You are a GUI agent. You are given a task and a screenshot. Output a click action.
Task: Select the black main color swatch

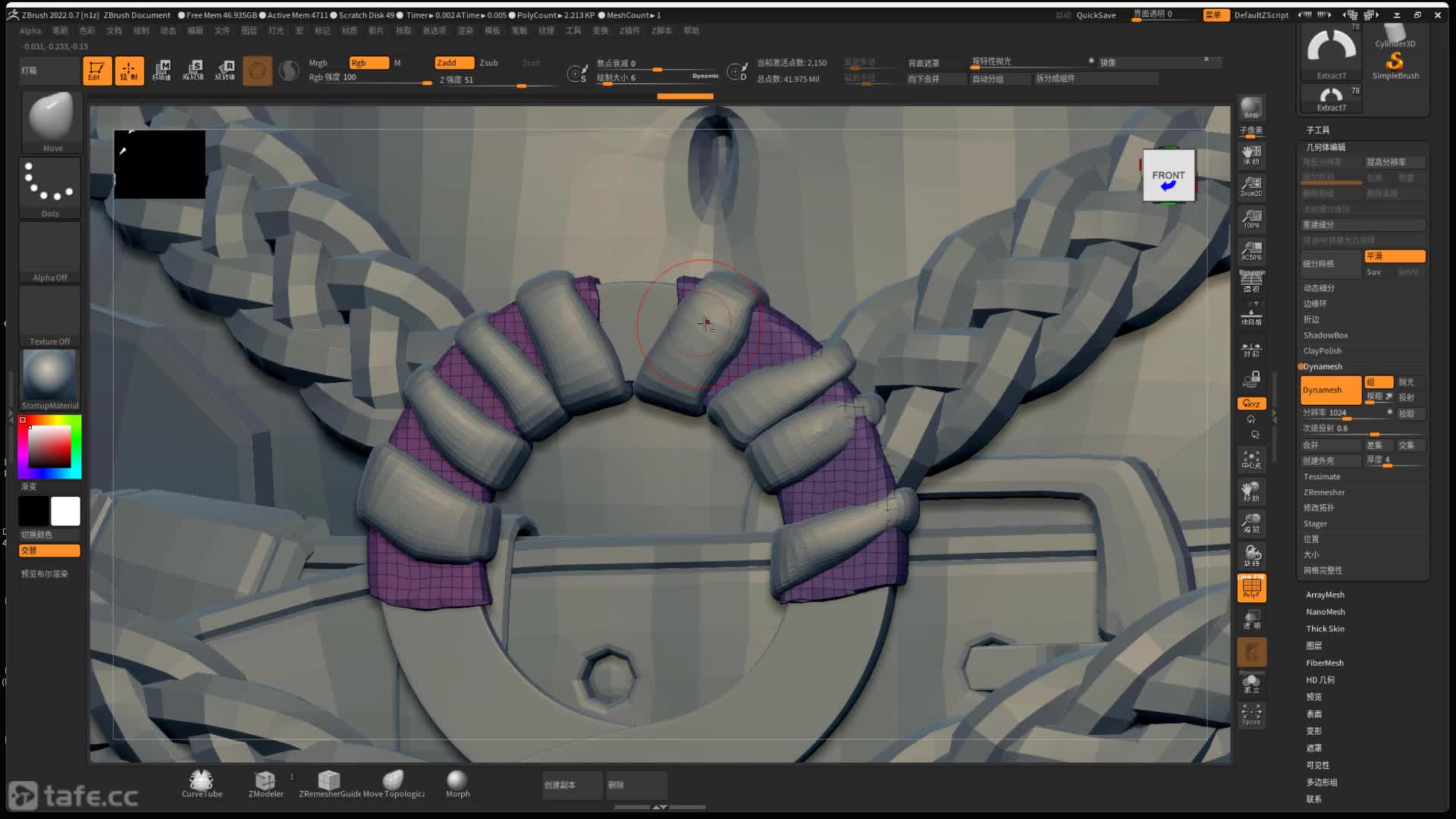33,511
